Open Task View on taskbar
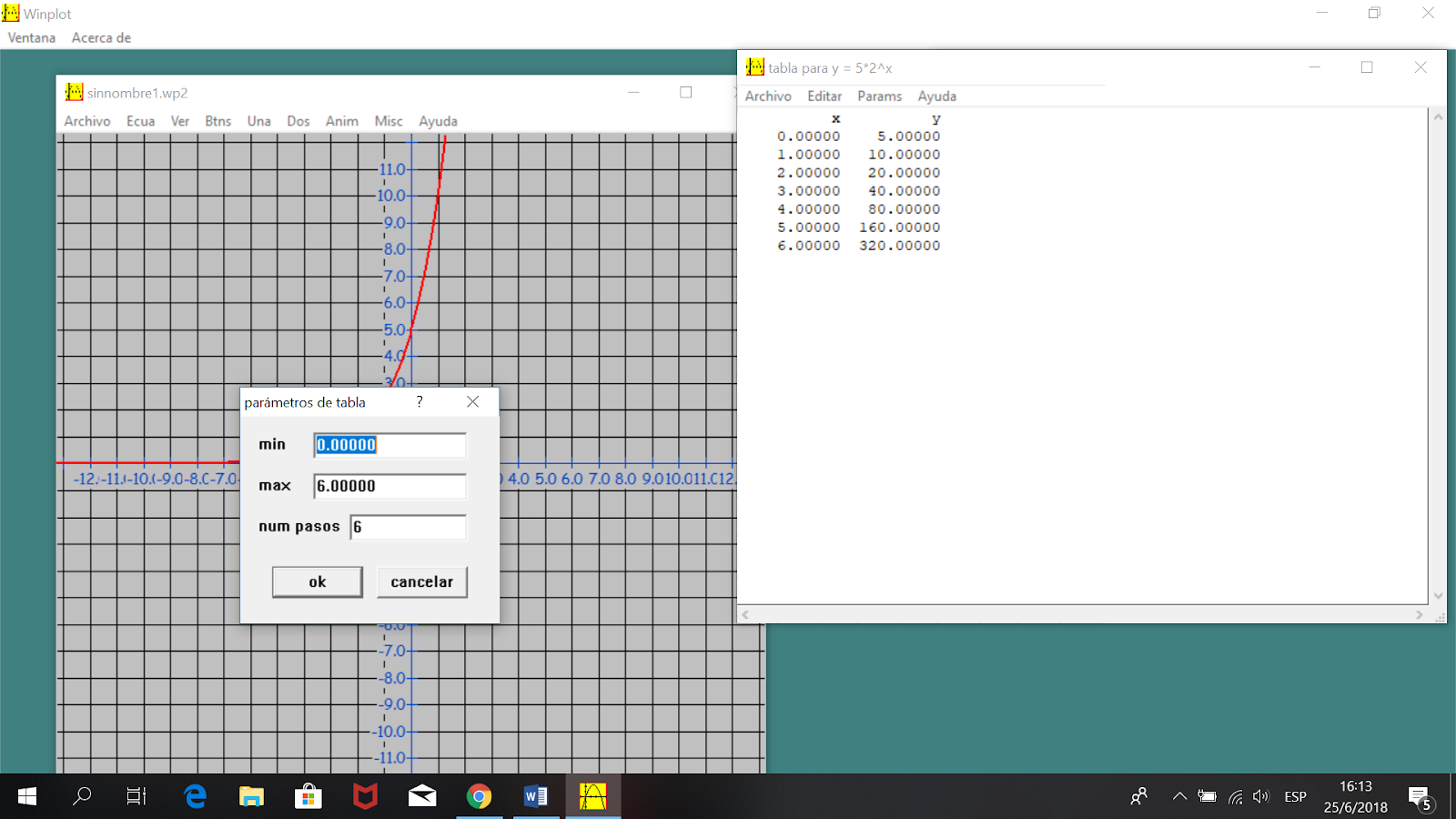The height and width of the screenshot is (819, 1456). 136,796
